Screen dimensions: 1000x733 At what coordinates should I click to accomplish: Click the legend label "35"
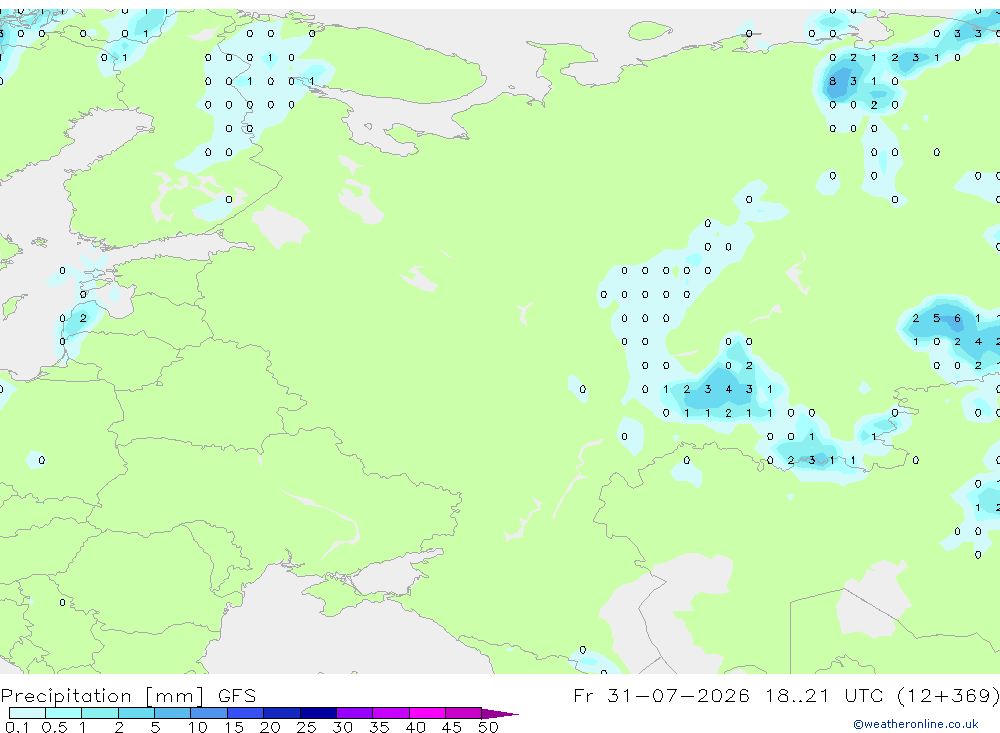379,727
